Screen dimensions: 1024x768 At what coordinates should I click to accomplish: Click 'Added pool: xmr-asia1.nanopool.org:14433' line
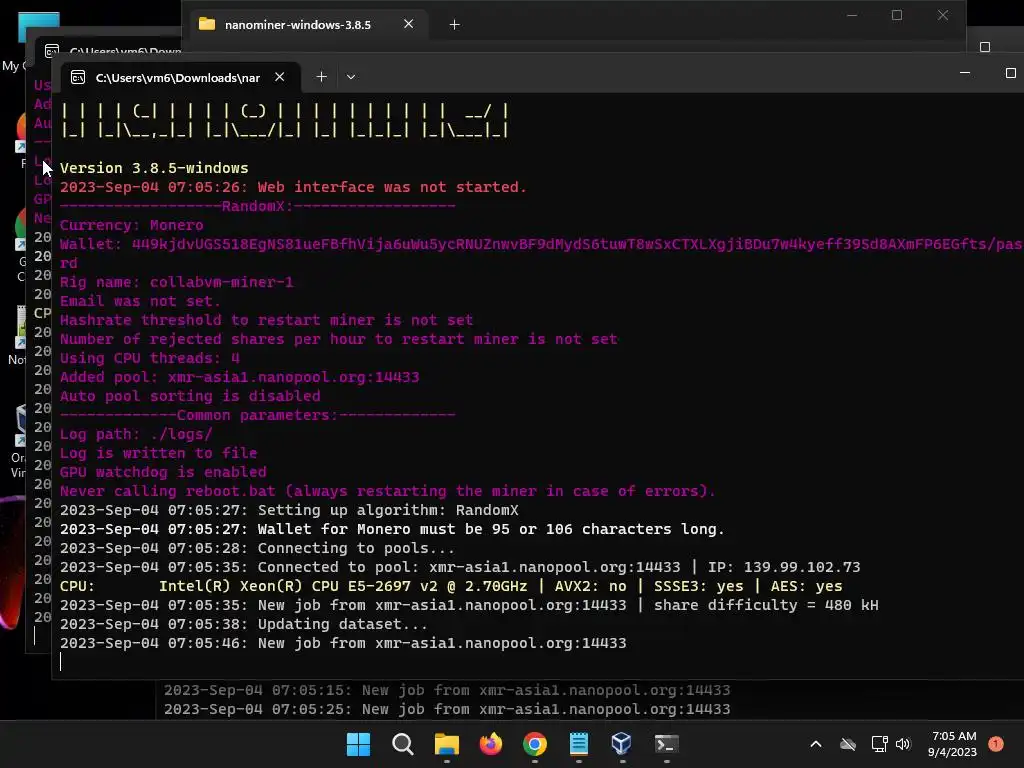pyautogui.click(x=240, y=377)
